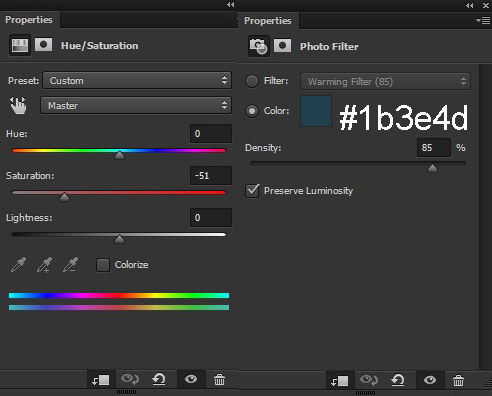Switch to Photo Filter Properties tab
Screen dimensions: 492x396
click(268, 21)
